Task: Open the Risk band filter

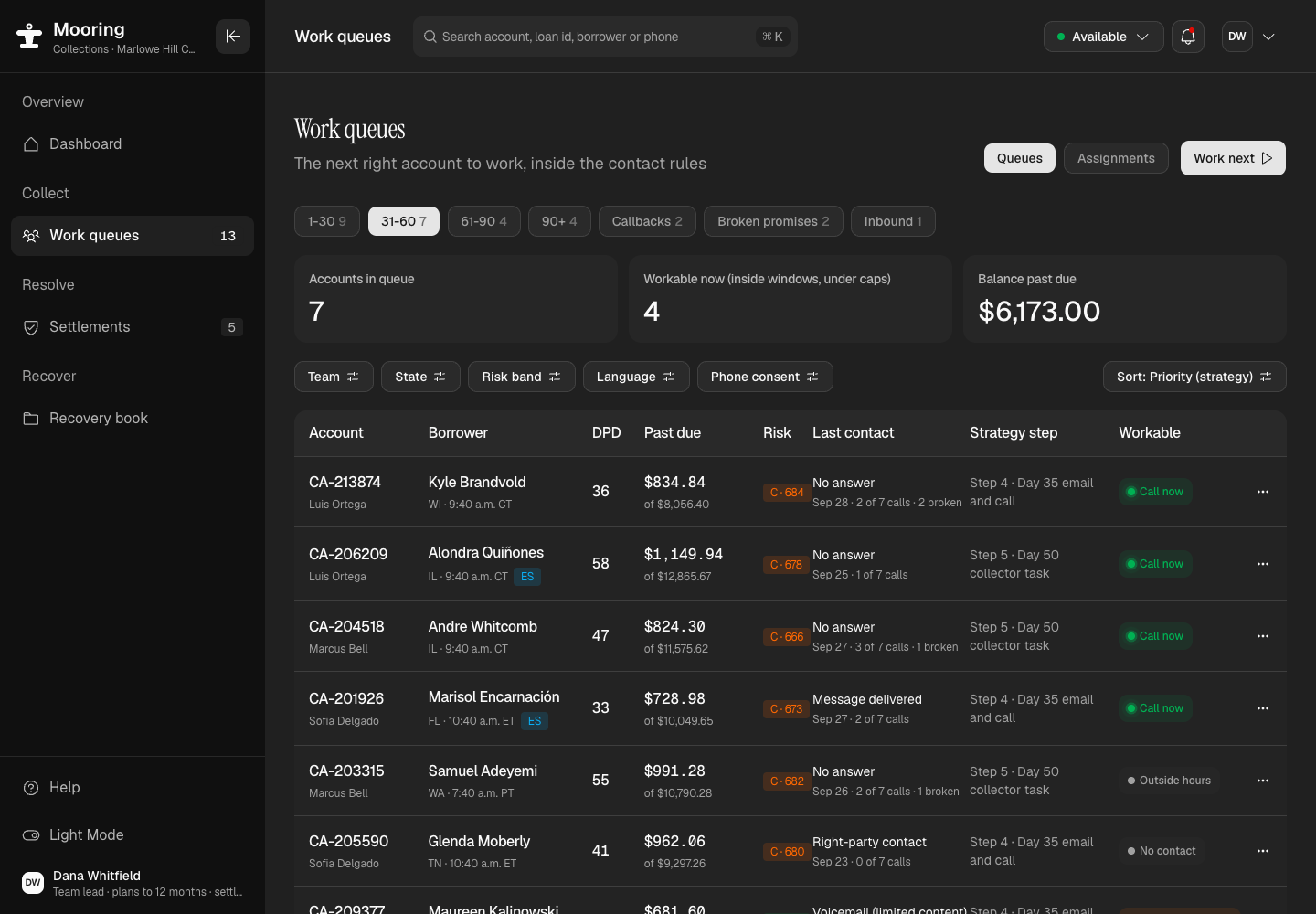Action: (521, 377)
